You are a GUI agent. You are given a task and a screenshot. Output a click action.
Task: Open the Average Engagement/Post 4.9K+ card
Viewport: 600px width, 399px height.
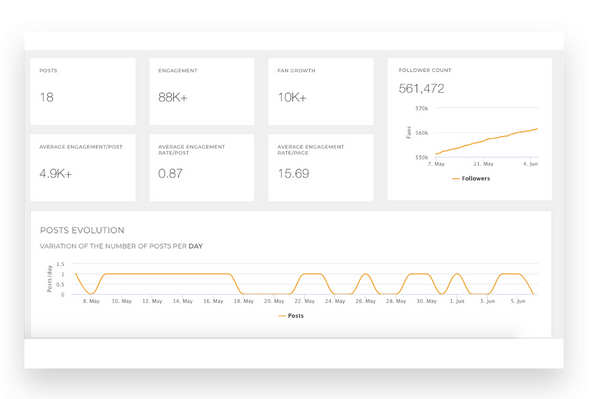(x=83, y=168)
